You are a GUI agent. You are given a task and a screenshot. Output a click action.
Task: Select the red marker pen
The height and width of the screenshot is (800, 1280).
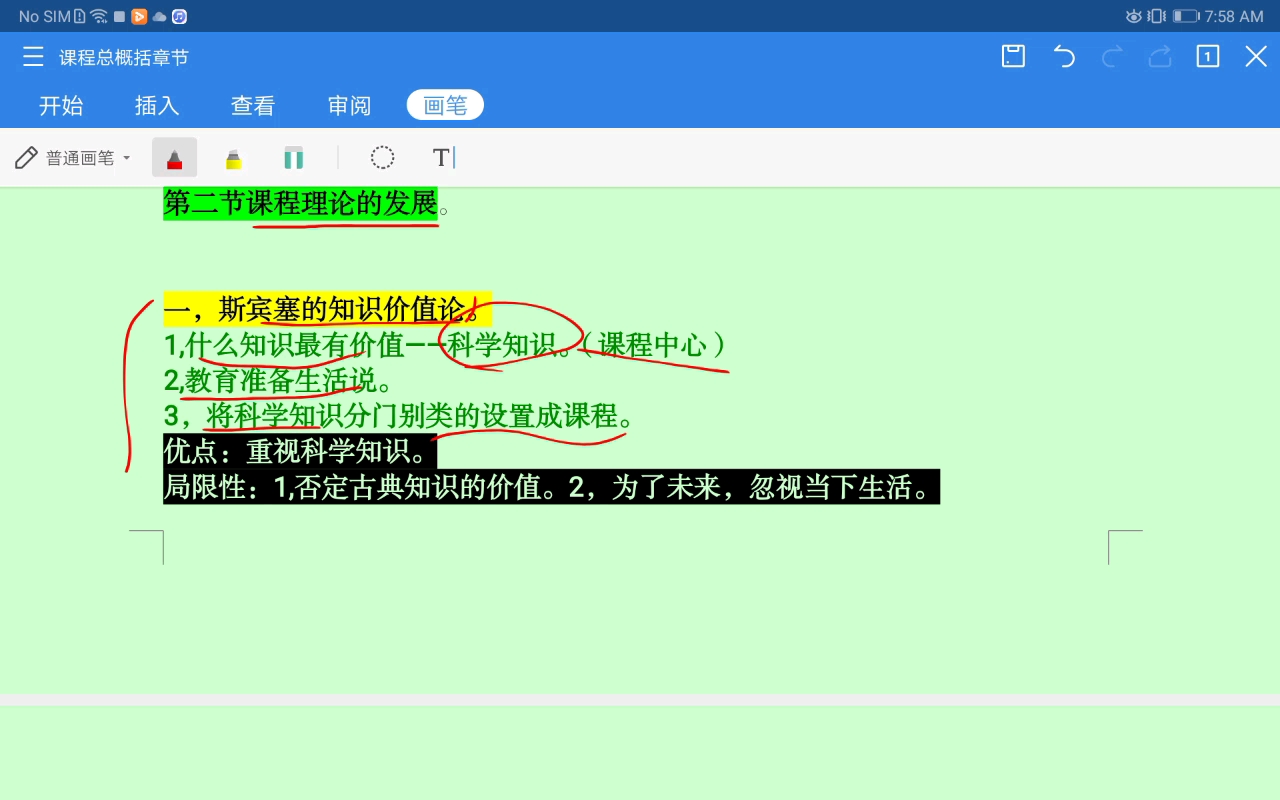coord(174,158)
